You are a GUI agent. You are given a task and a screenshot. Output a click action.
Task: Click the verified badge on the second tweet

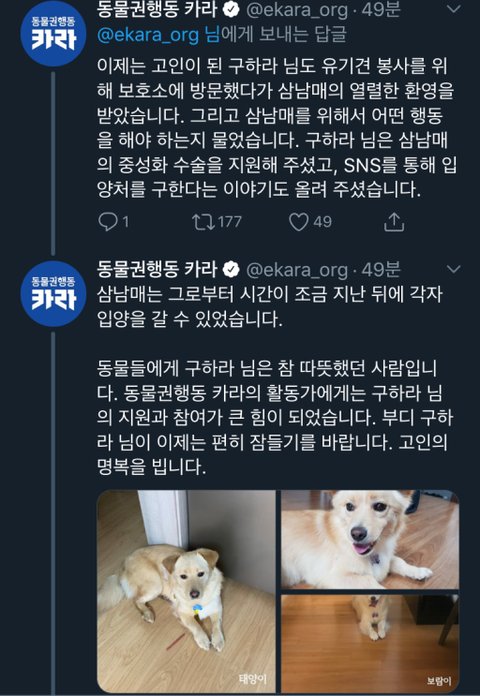[x=231, y=269]
